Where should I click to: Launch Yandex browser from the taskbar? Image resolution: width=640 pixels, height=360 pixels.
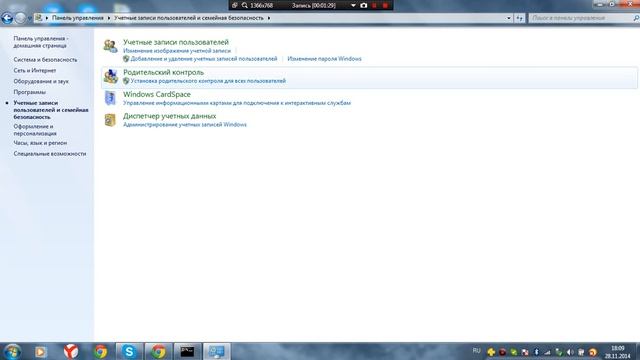coord(71,351)
